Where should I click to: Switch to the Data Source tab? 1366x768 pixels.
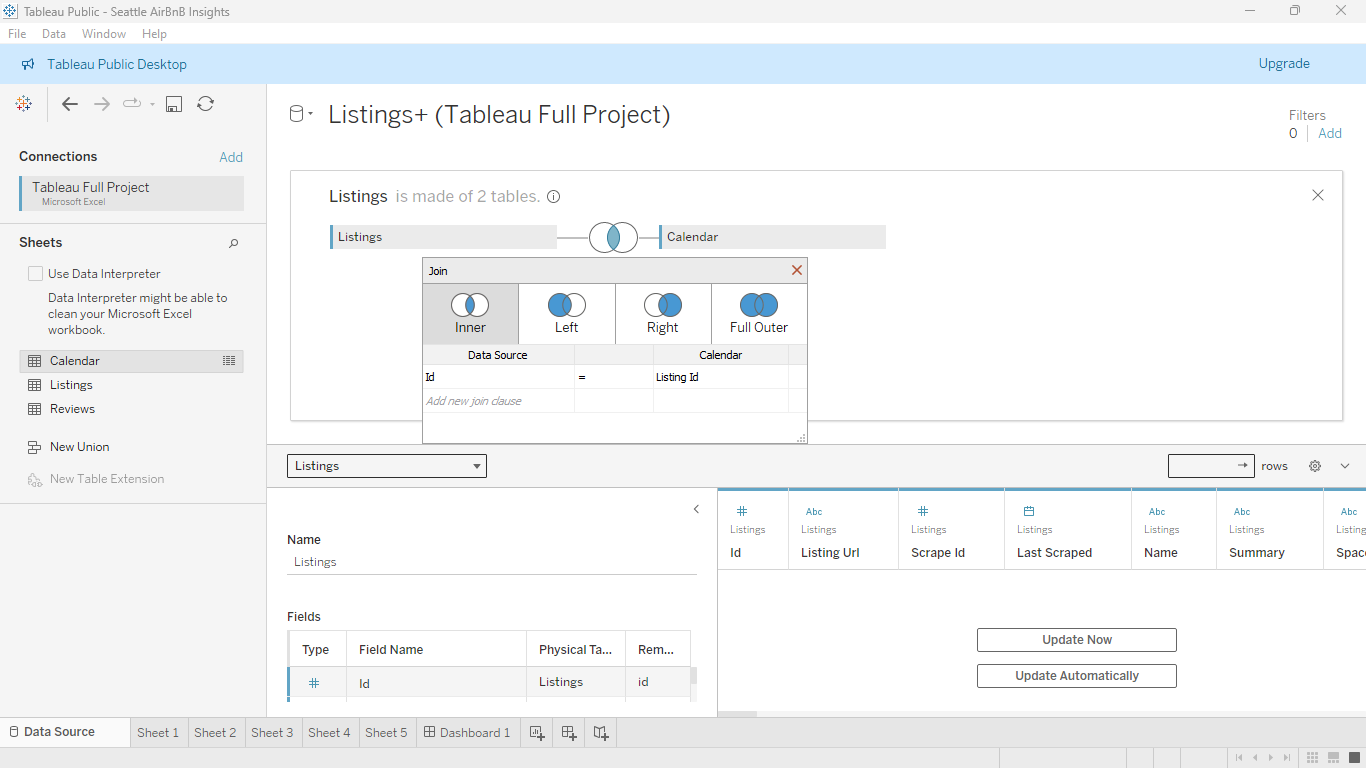tap(66, 732)
